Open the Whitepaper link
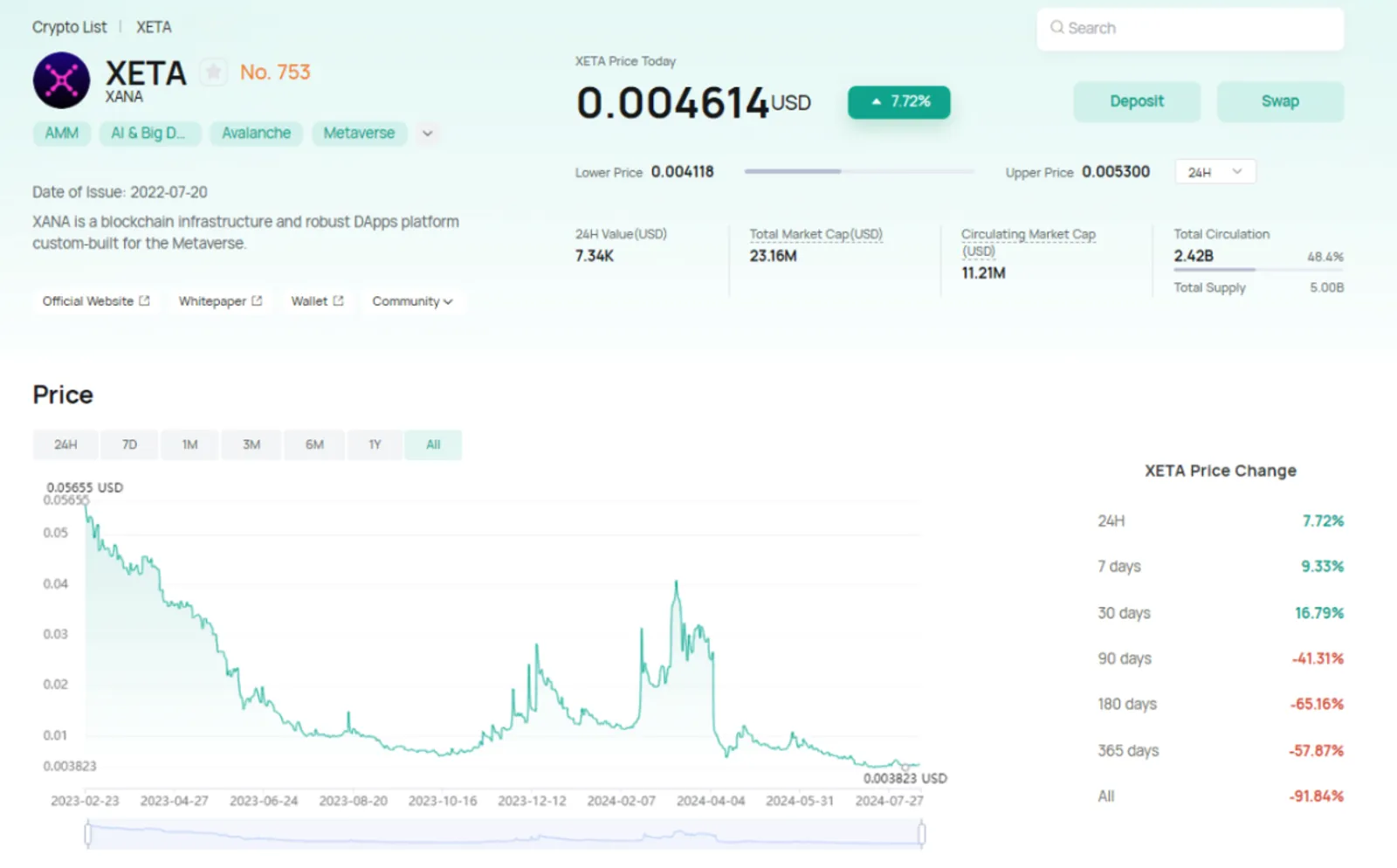Viewport: 1397px width, 868px height. pyautogui.click(x=220, y=301)
